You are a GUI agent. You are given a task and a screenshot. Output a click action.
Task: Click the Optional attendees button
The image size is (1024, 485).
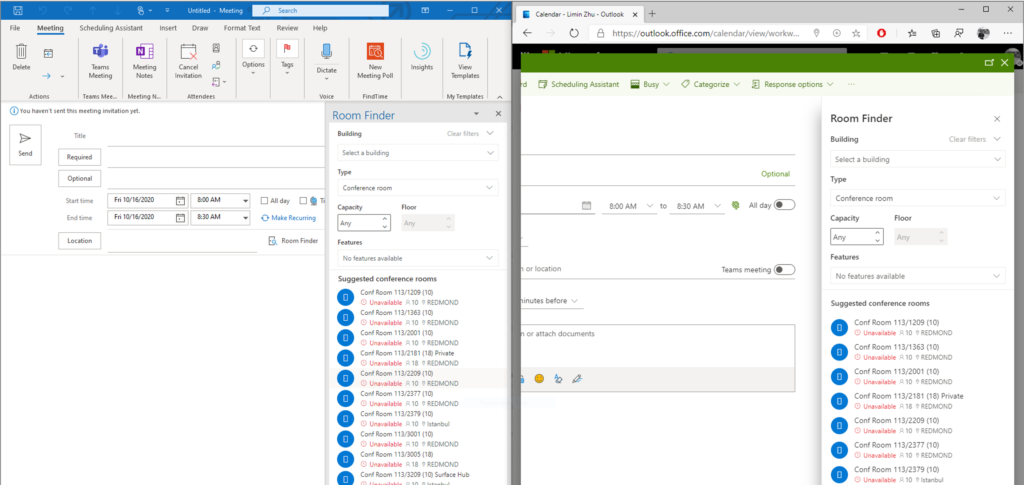(x=79, y=178)
